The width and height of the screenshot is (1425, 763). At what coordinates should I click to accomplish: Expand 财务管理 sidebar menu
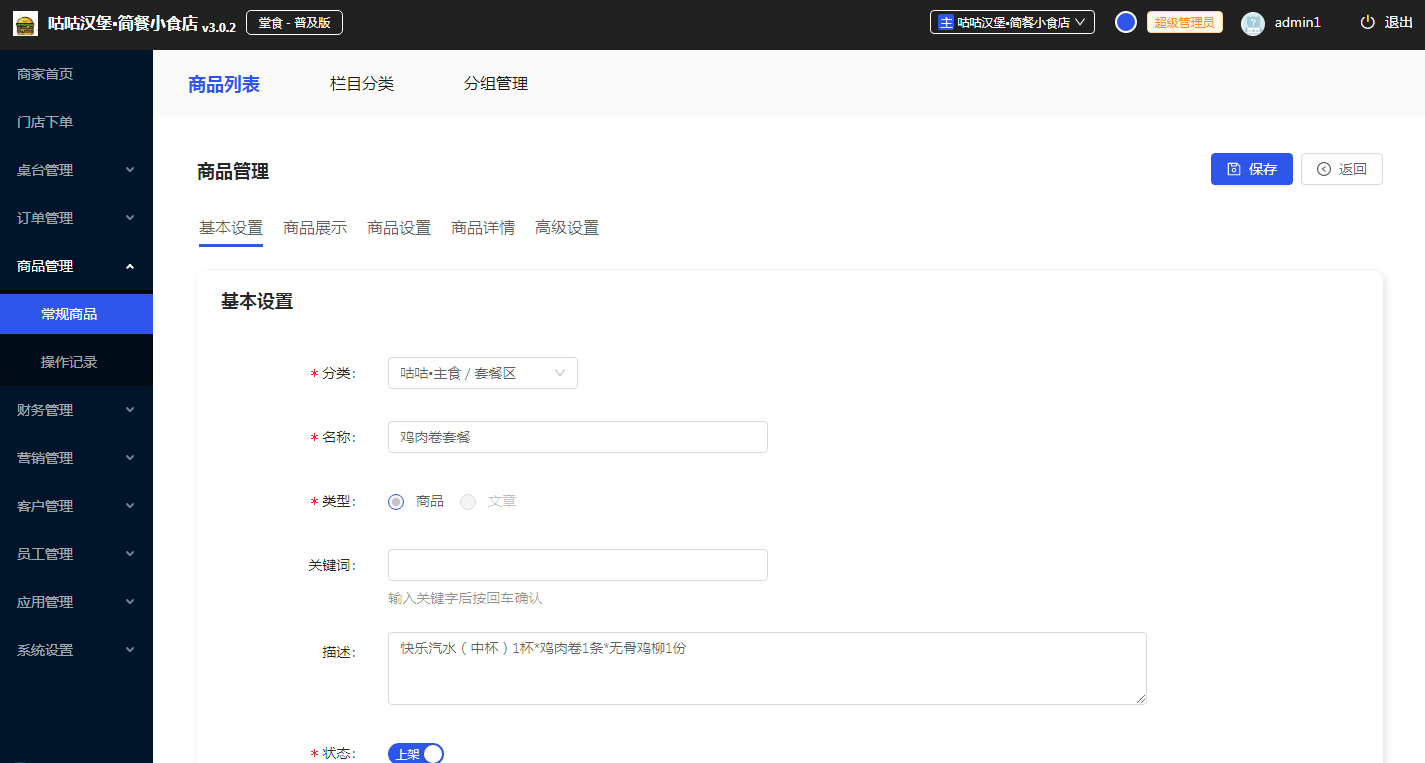click(x=76, y=410)
